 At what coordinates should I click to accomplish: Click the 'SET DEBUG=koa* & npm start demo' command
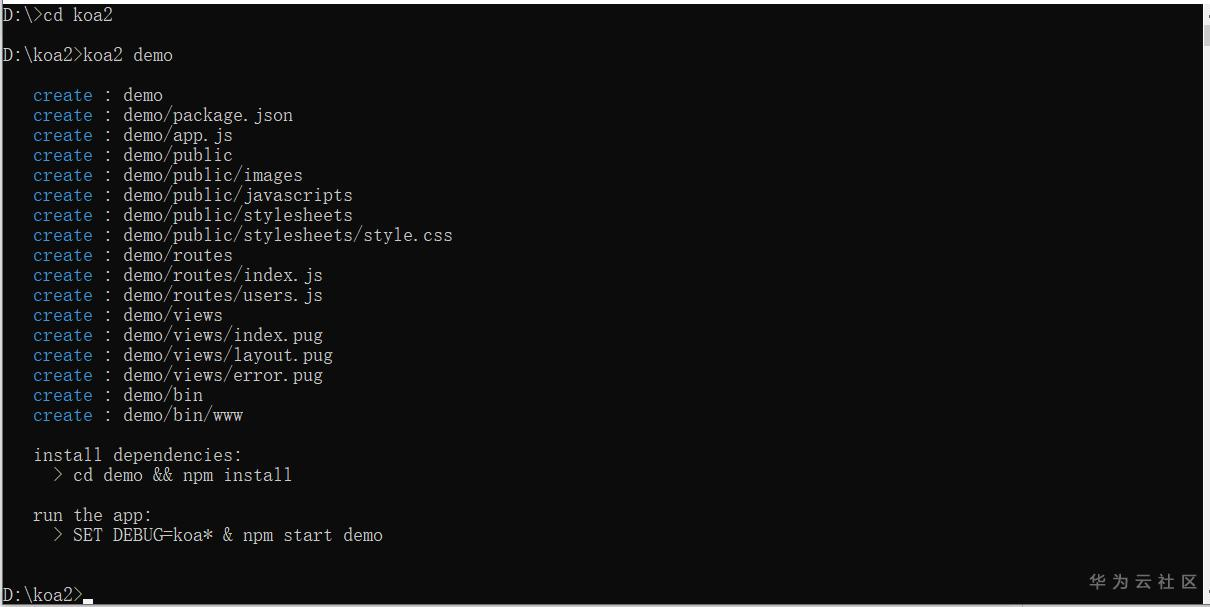click(227, 535)
